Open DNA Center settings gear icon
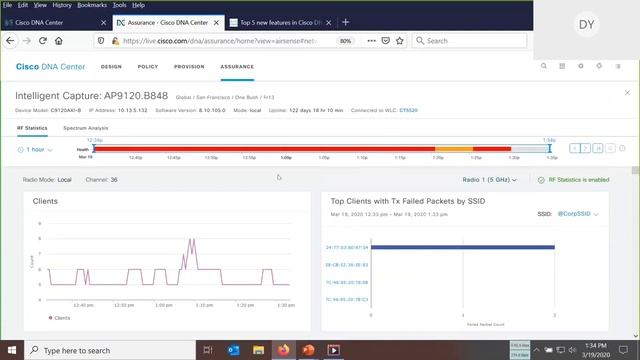The height and width of the screenshot is (360, 640). [x=581, y=66]
